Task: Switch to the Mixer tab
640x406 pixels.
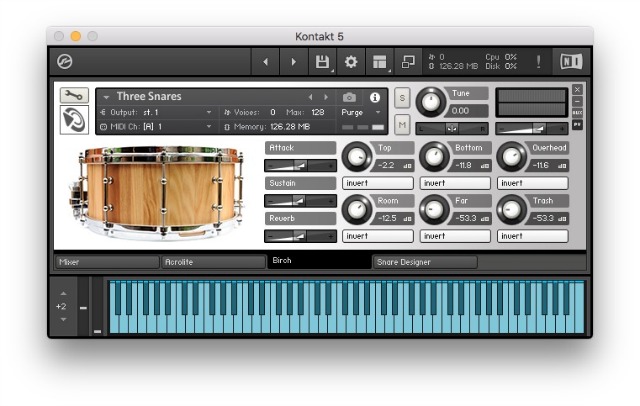Action: pos(107,262)
